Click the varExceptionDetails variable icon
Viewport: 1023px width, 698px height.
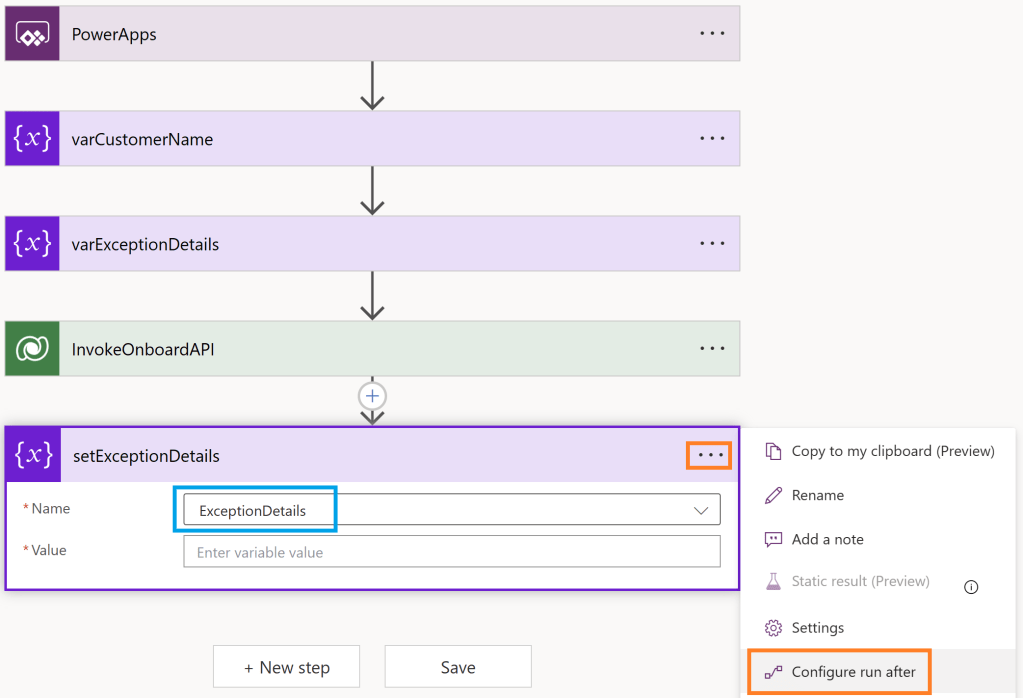32,244
